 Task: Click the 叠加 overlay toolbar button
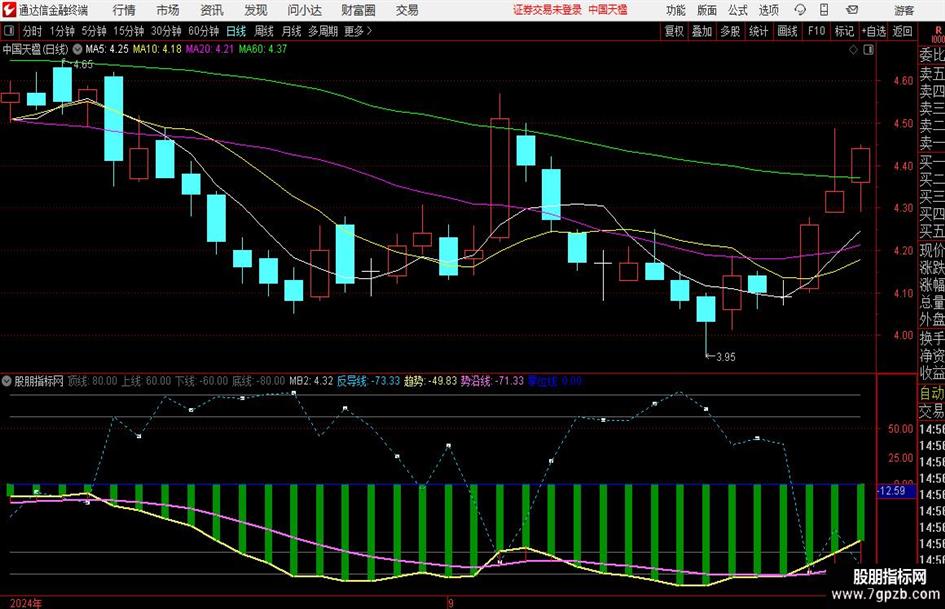coord(702,31)
